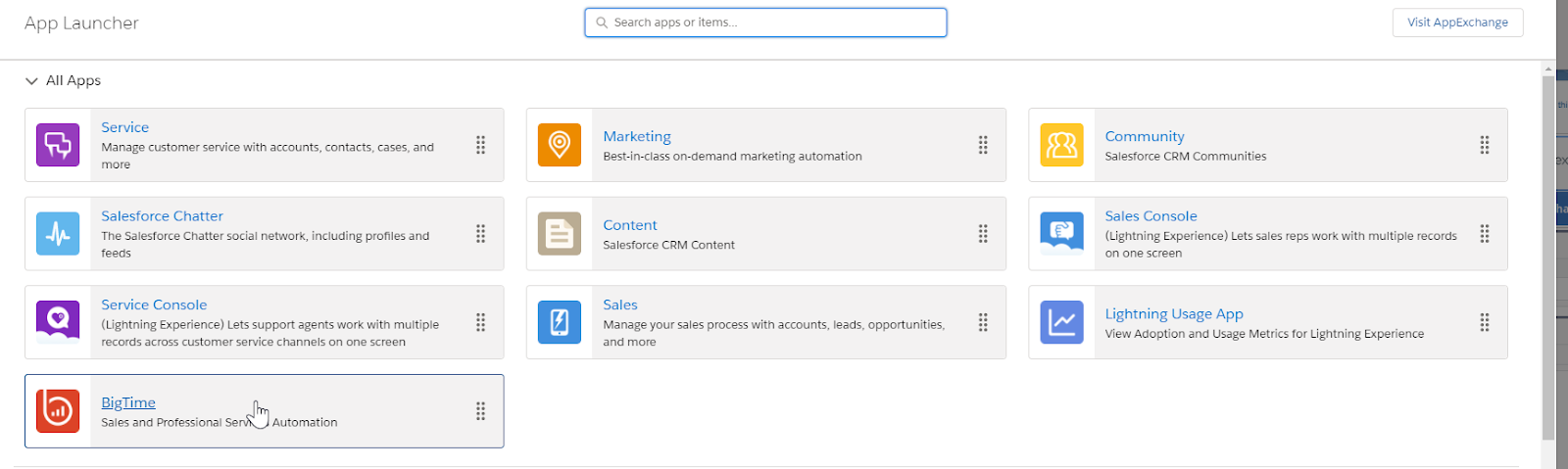
Task: Click the Community yellow people icon
Action: click(x=1061, y=145)
